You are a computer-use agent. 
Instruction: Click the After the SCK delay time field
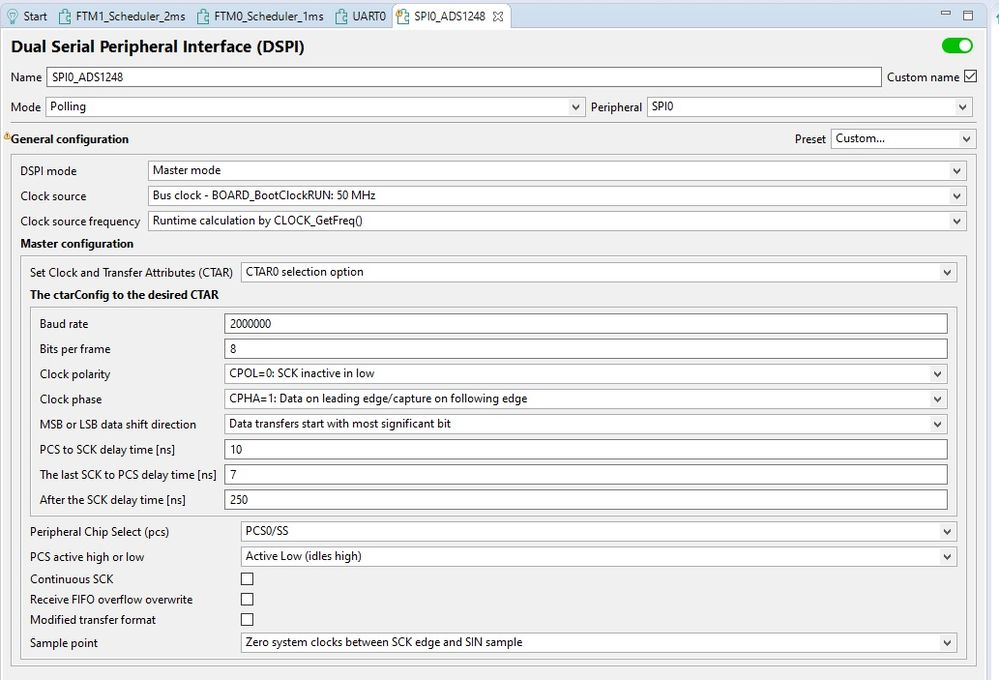click(586, 500)
